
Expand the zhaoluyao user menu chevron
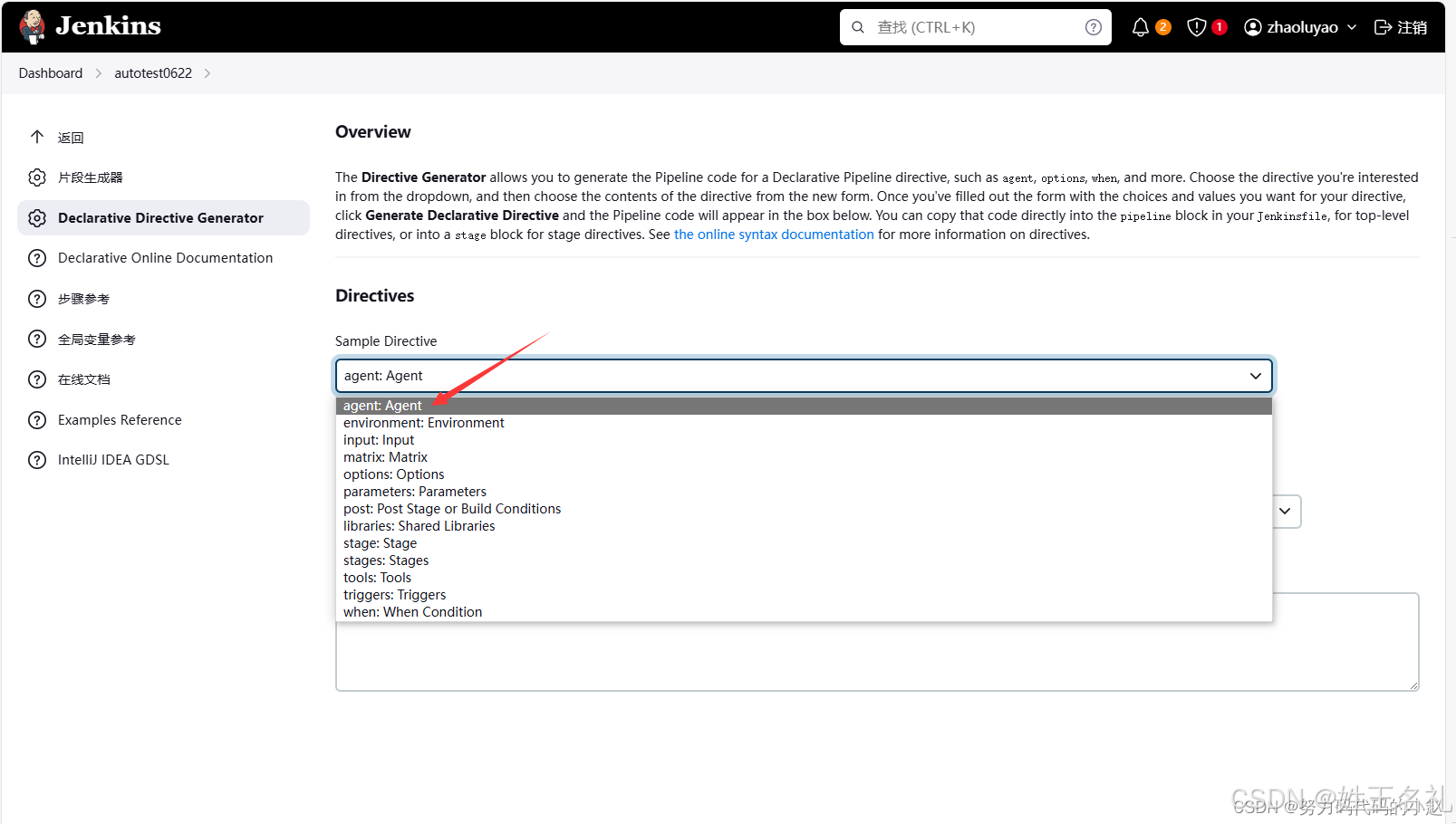(x=1352, y=27)
